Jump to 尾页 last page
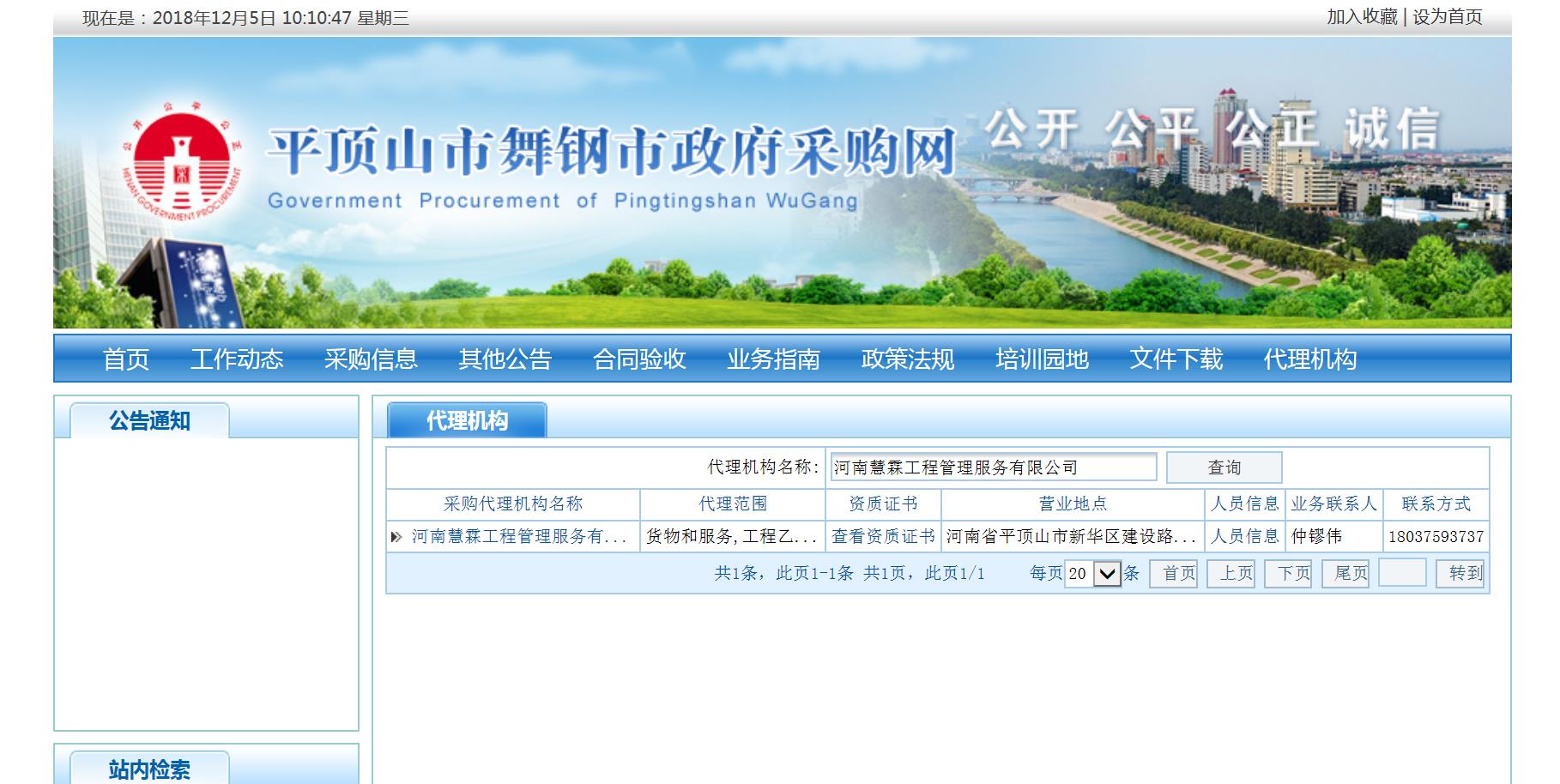This screenshot has height=784, width=1560. pos(1351,573)
